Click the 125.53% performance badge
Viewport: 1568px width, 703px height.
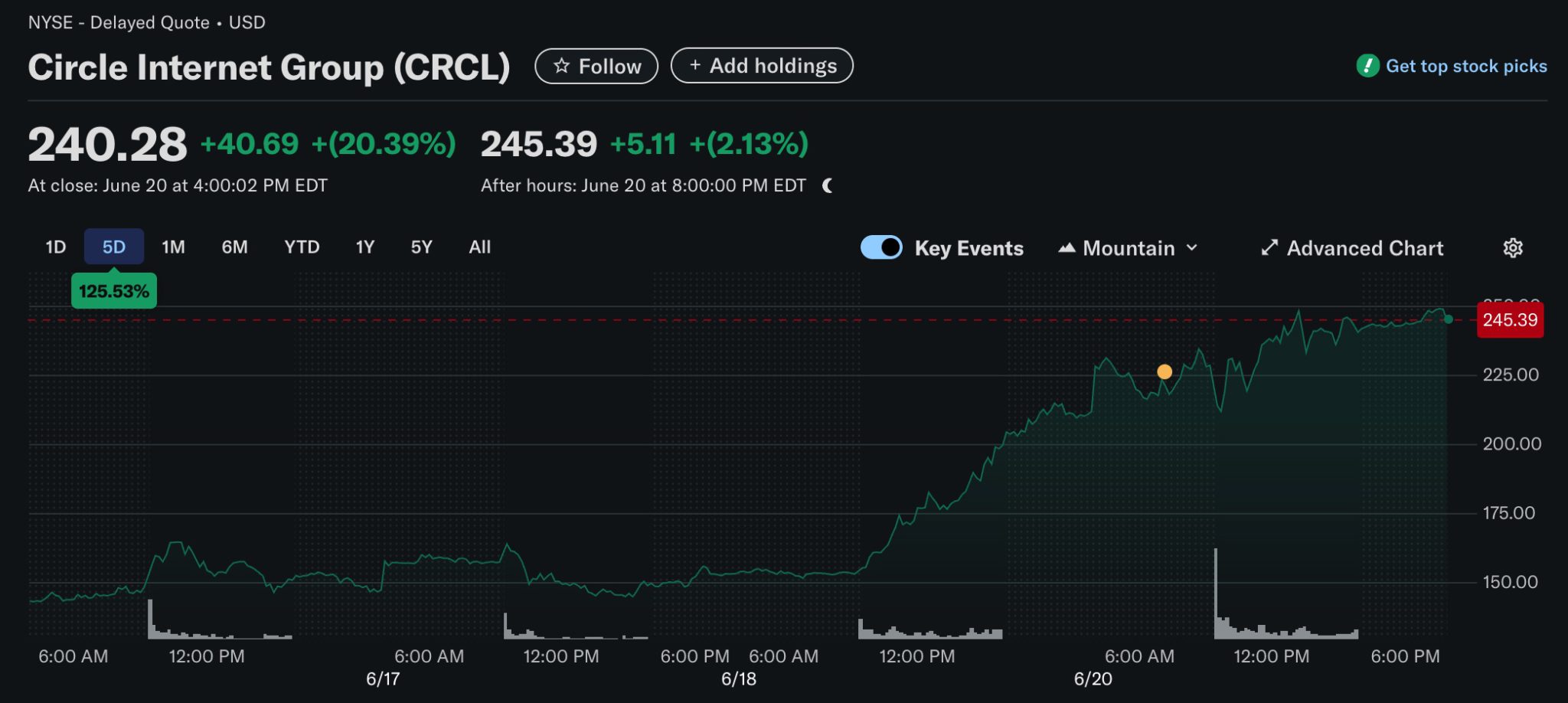point(113,289)
